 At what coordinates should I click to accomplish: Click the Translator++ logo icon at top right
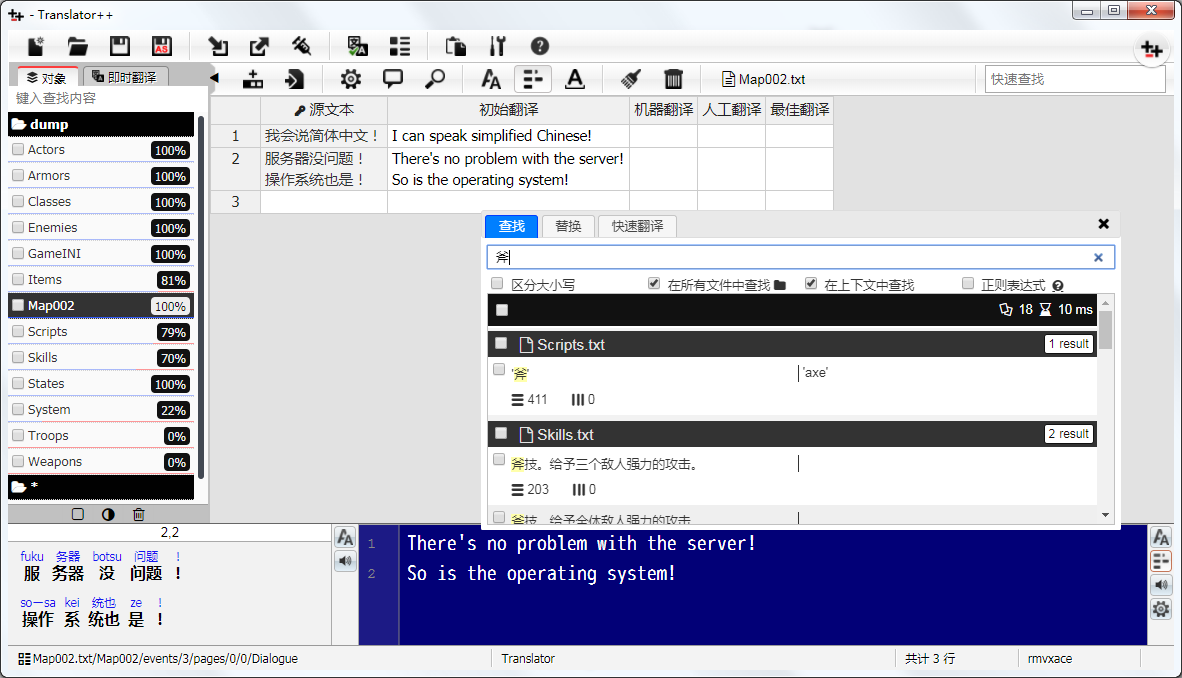point(1151,50)
